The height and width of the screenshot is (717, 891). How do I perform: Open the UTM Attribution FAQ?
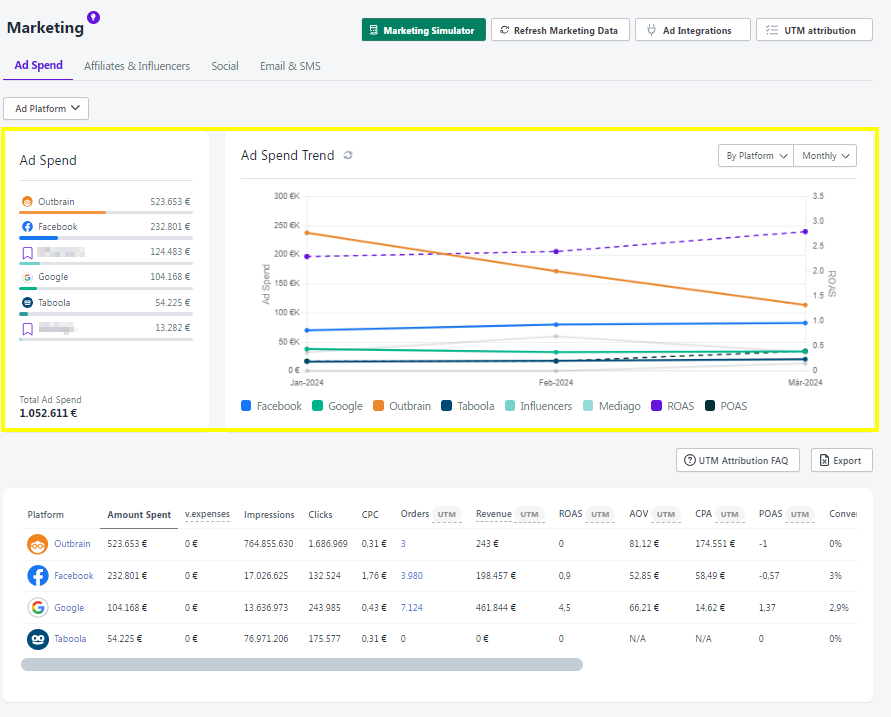coord(738,460)
